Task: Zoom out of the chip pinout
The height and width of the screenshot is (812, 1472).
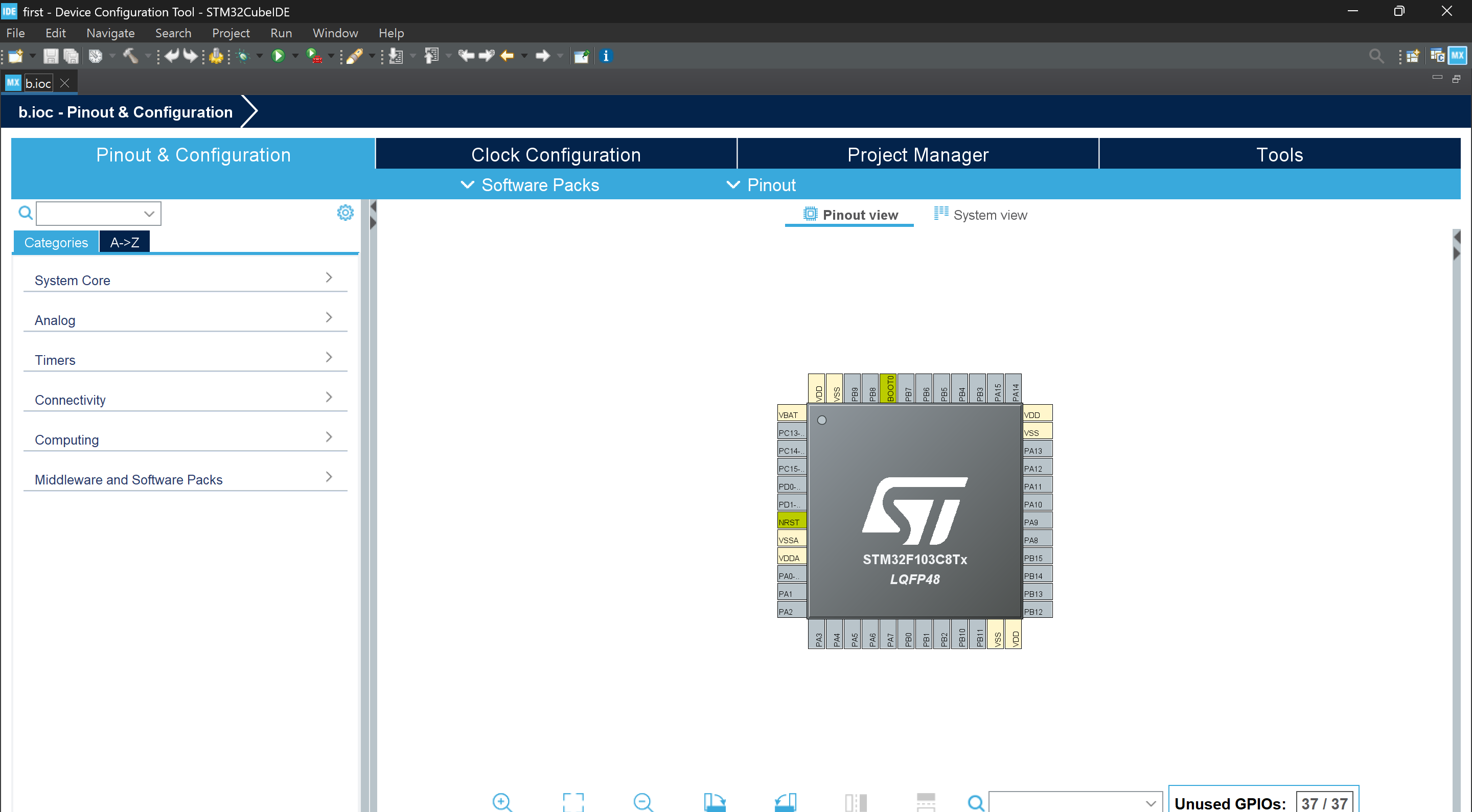Action: pyautogui.click(x=643, y=802)
